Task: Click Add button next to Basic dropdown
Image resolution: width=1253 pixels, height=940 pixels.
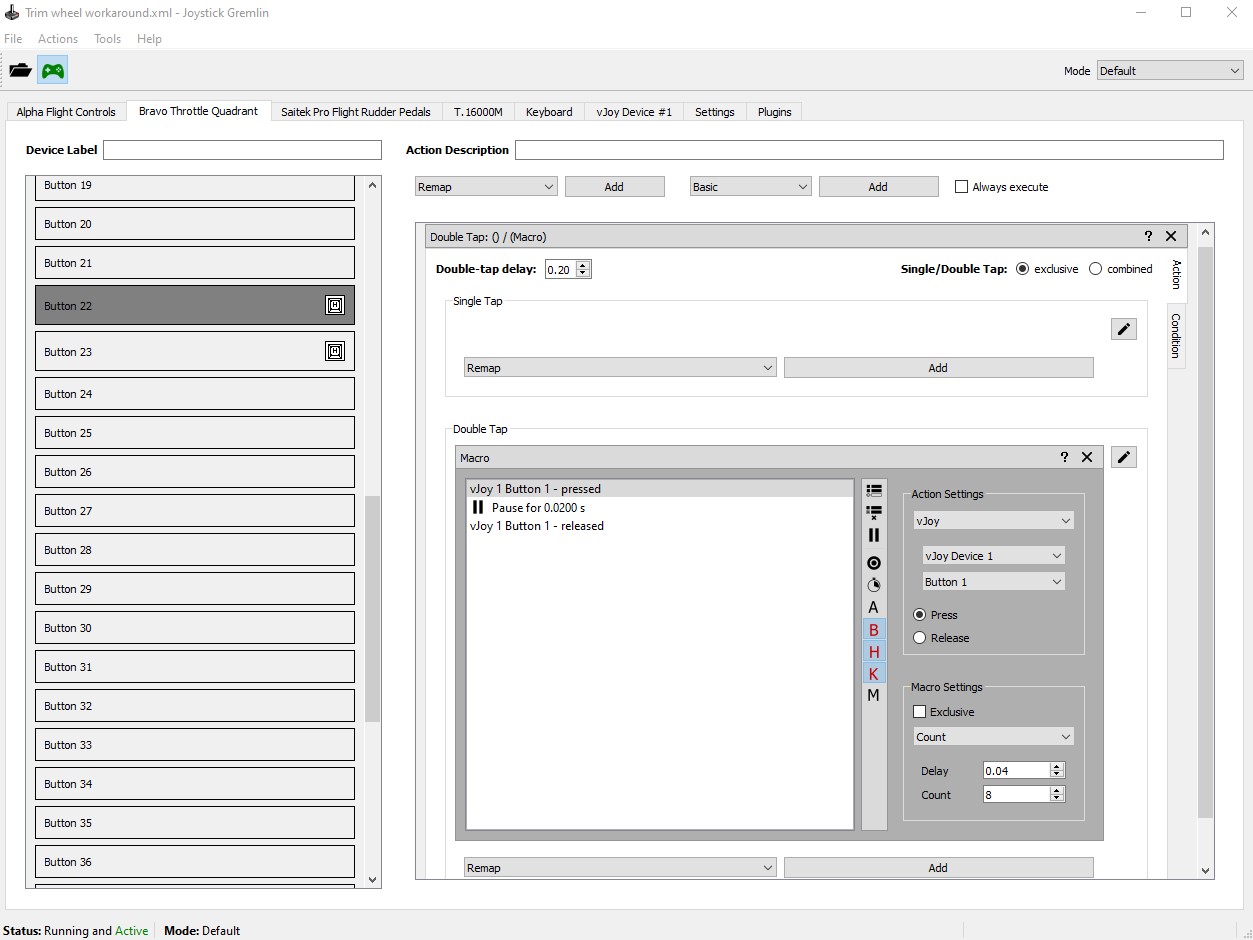Action: tap(878, 187)
